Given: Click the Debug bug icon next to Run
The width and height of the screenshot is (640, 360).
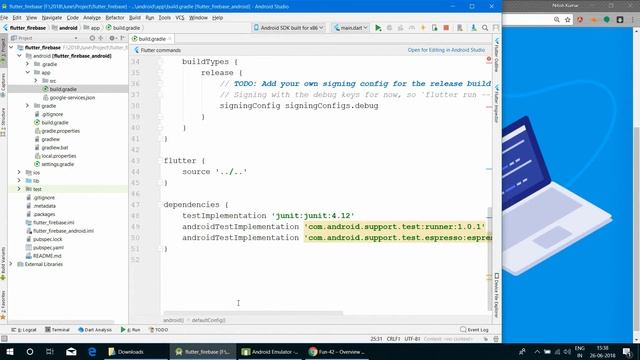Looking at the screenshot, I should tap(389, 28).
